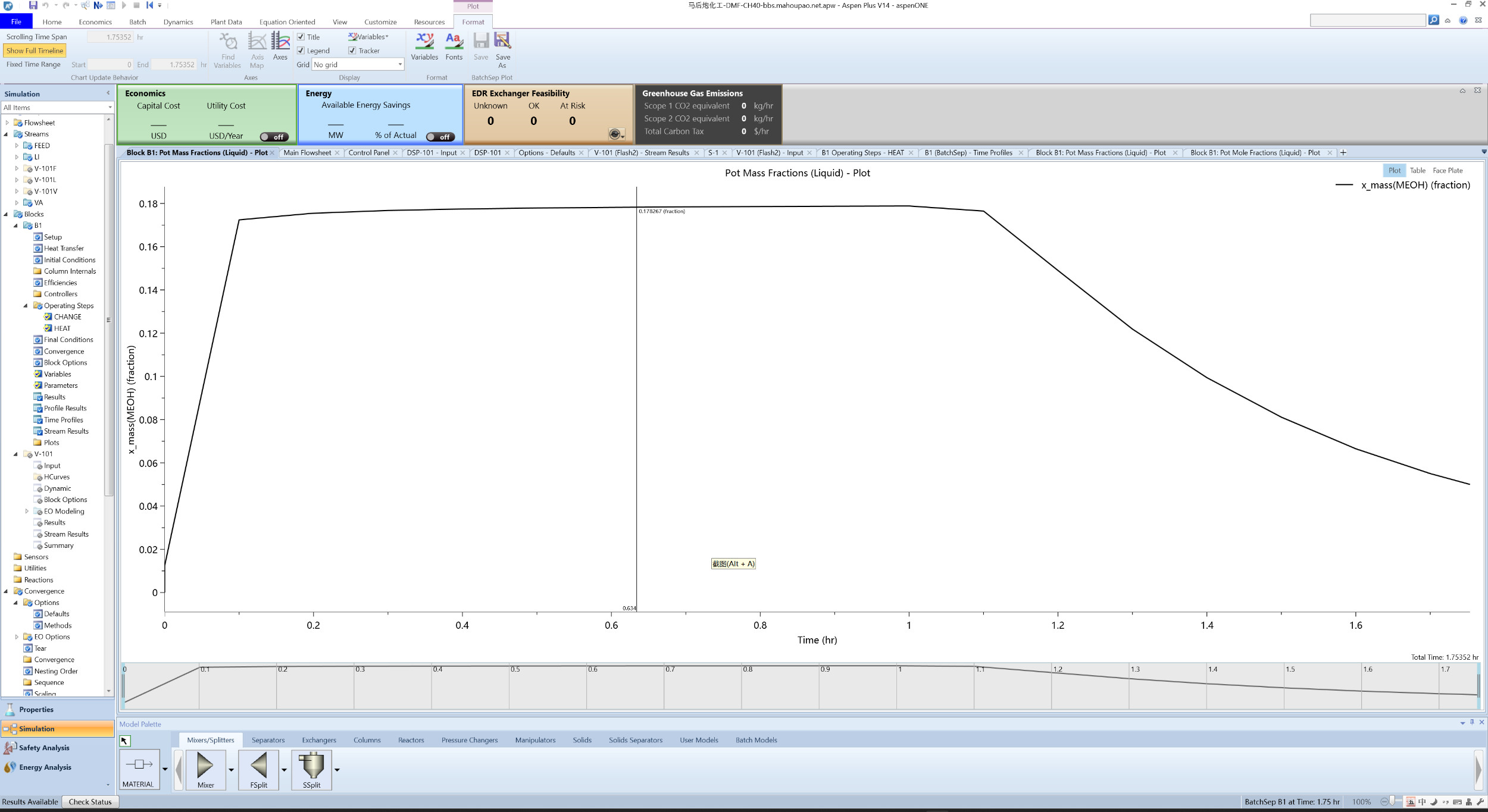Toggle the Legend checkbox

pyautogui.click(x=301, y=51)
